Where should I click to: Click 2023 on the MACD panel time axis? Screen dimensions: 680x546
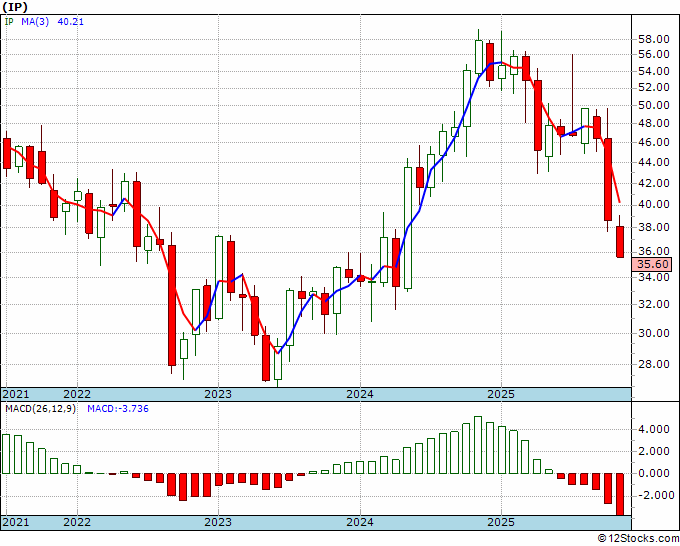pyautogui.click(x=218, y=522)
